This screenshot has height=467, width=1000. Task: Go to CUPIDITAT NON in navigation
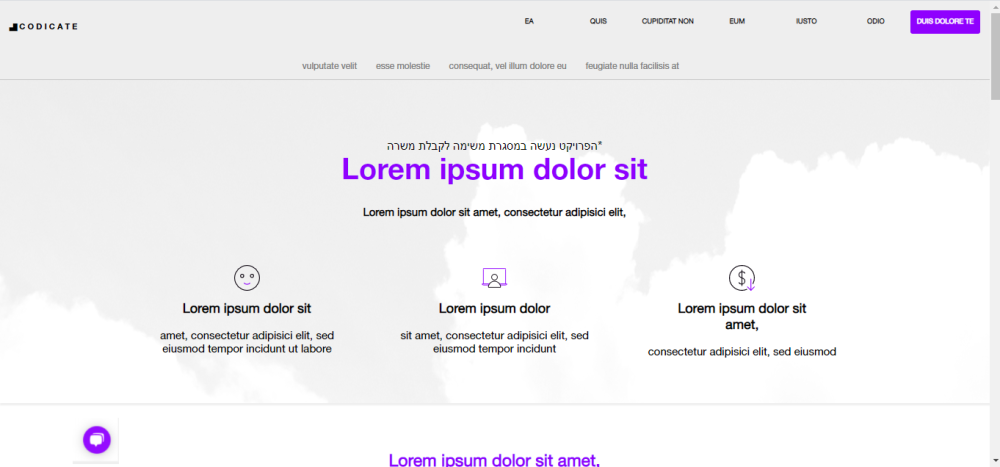[x=667, y=21]
